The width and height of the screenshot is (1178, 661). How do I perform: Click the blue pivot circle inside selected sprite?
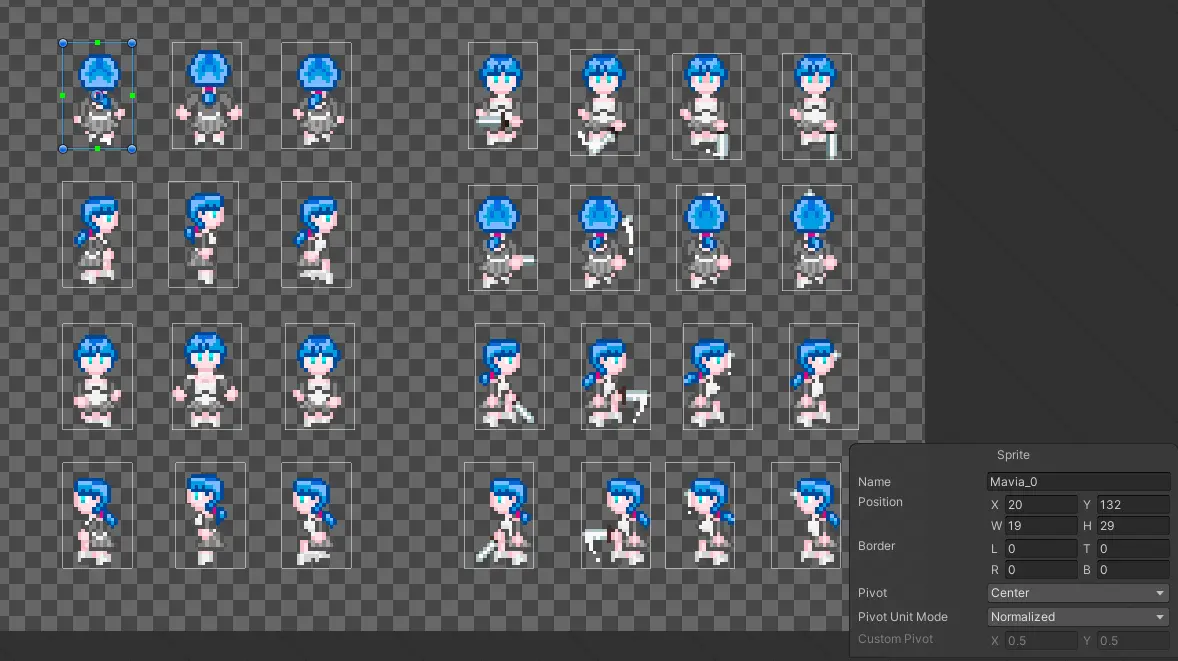coord(98,96)
